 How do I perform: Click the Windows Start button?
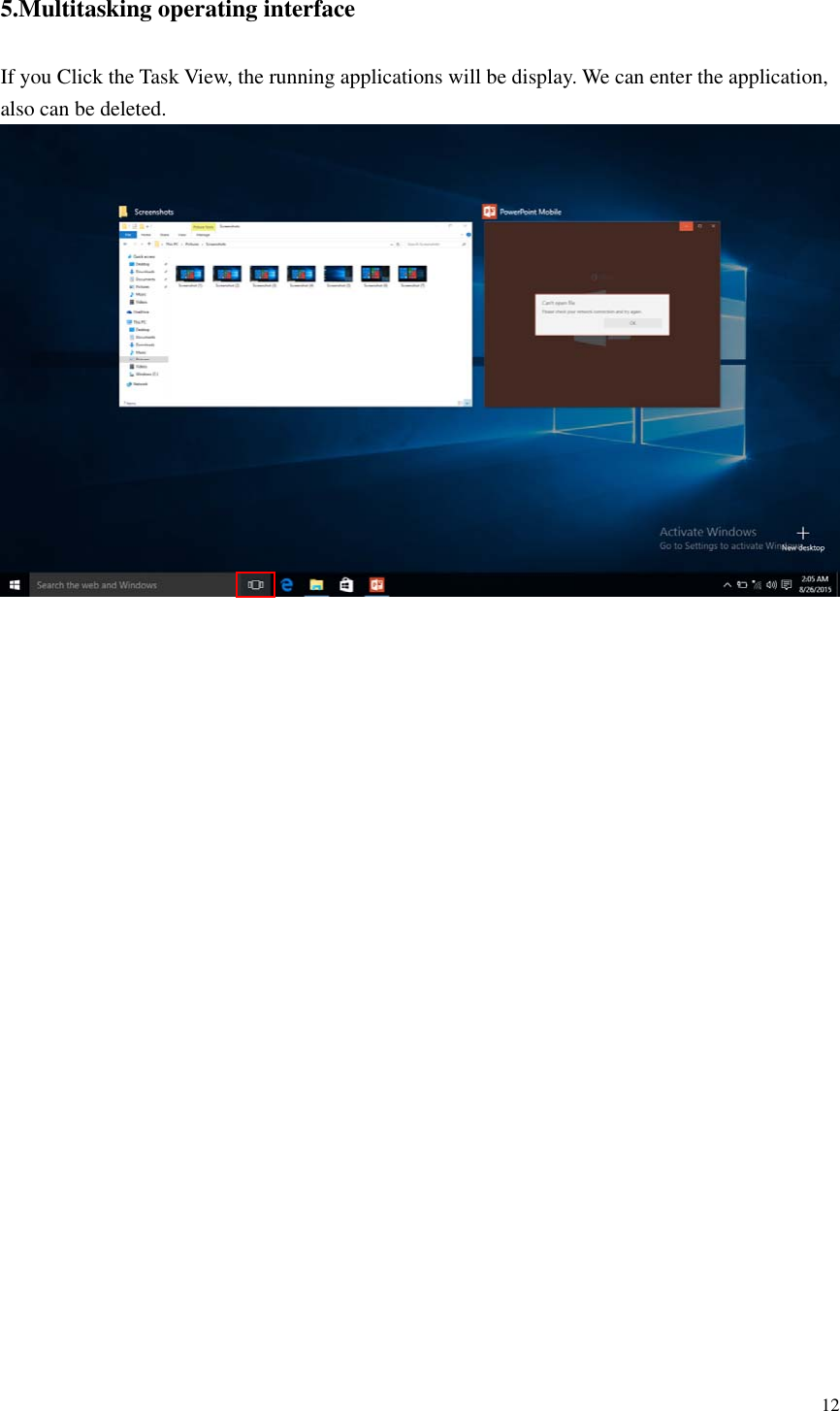(x=15, y=585)
